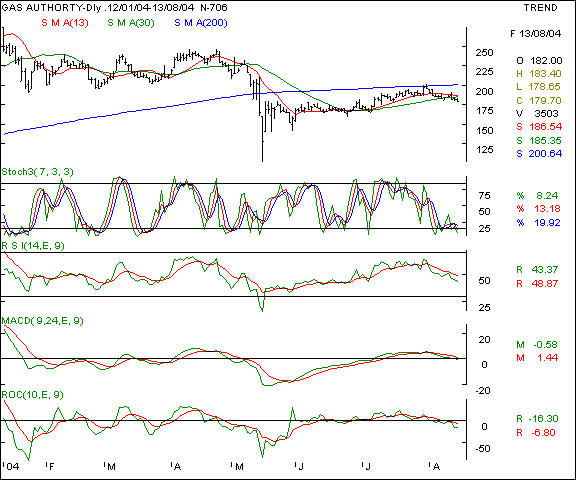576x480 pixels.
Task: Click the MACD signal value 1.44
Action: 547,357
